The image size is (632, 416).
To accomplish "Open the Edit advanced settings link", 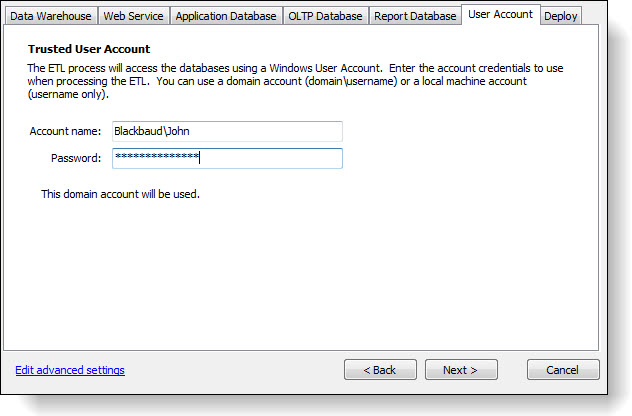I will pos(70,370).
